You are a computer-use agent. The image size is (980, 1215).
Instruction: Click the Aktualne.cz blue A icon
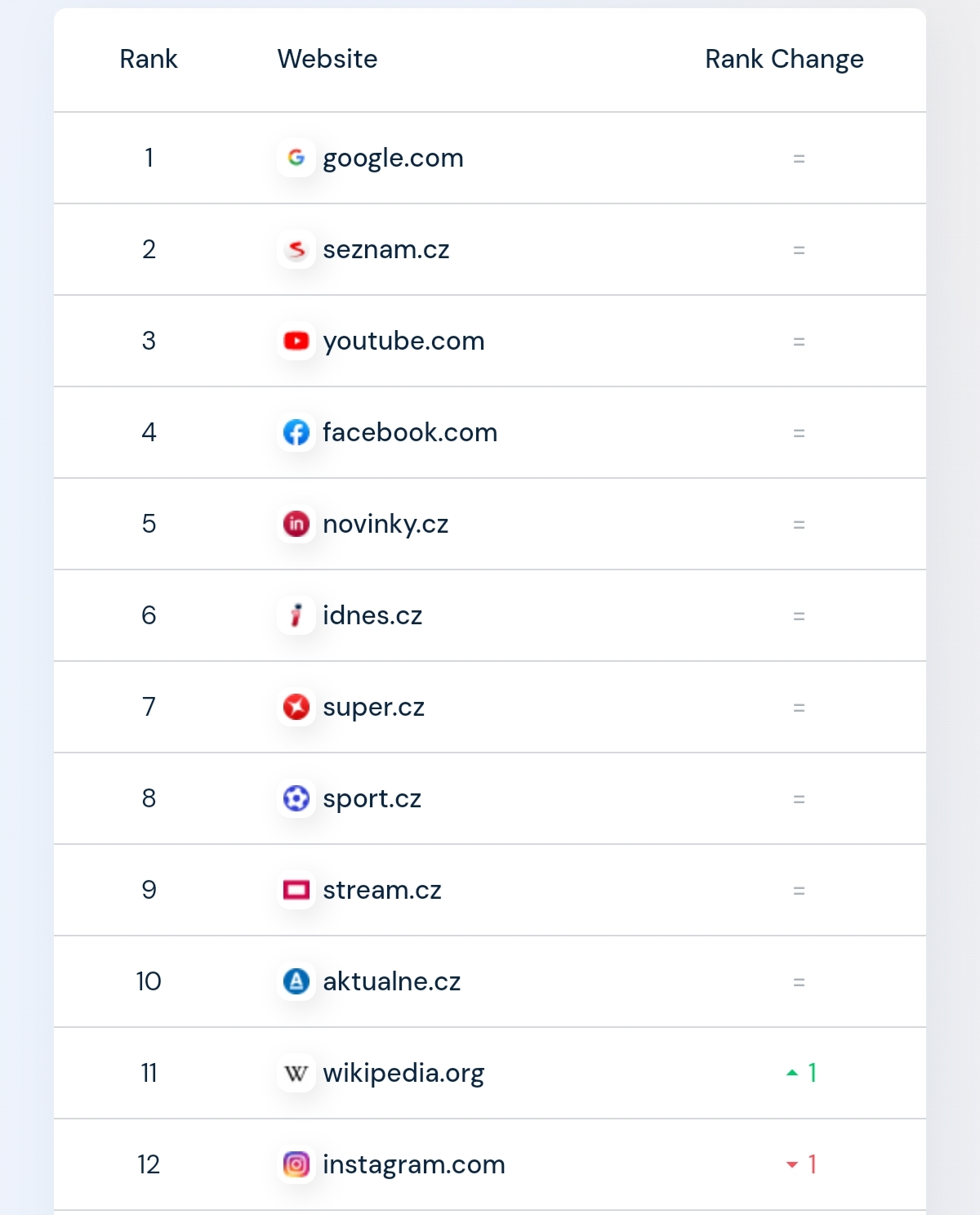coord(296,981)
